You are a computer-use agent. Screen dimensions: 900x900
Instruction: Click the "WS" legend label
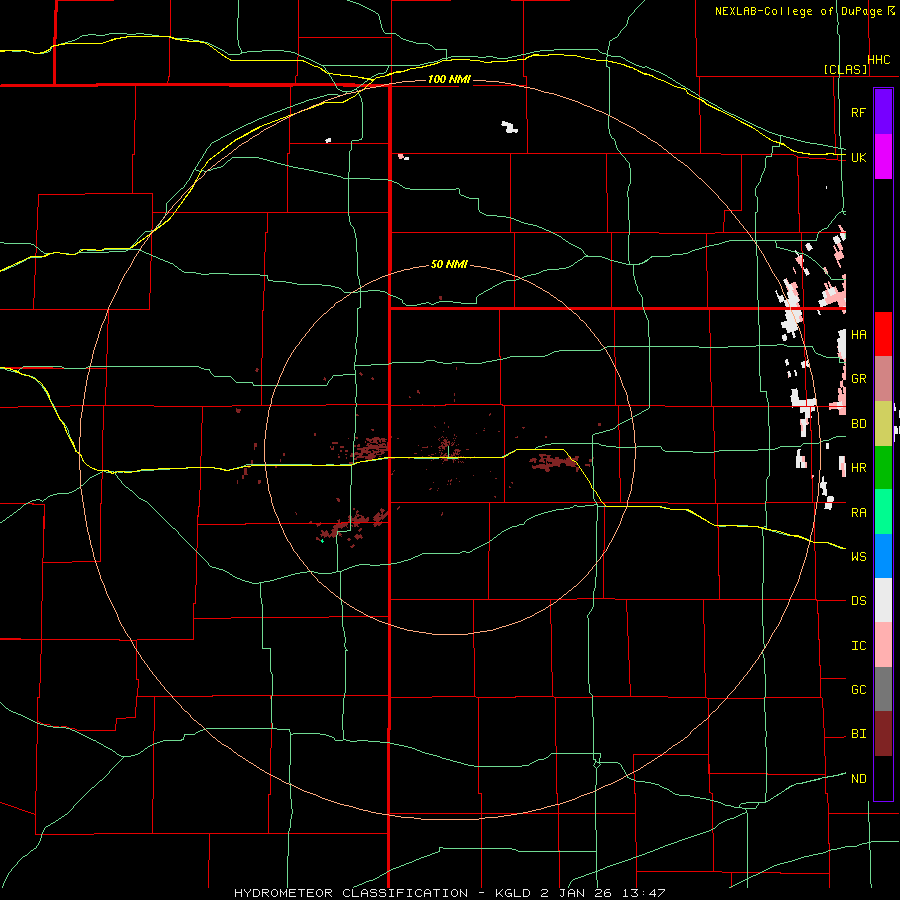click(858, 557)
